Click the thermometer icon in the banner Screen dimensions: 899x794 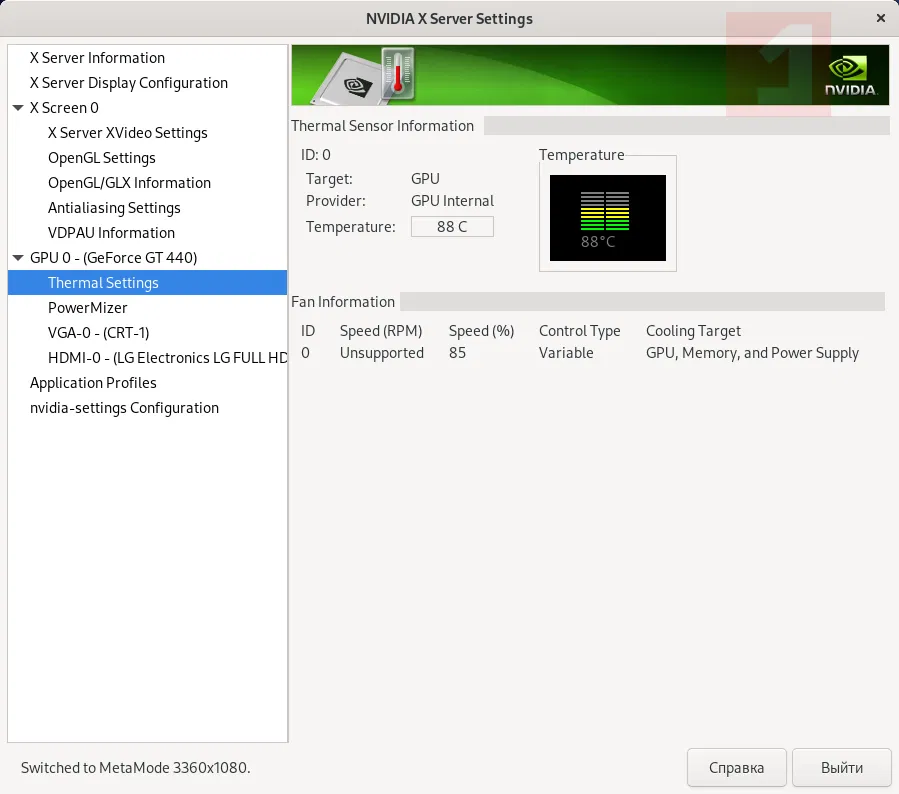click(398, 74)
